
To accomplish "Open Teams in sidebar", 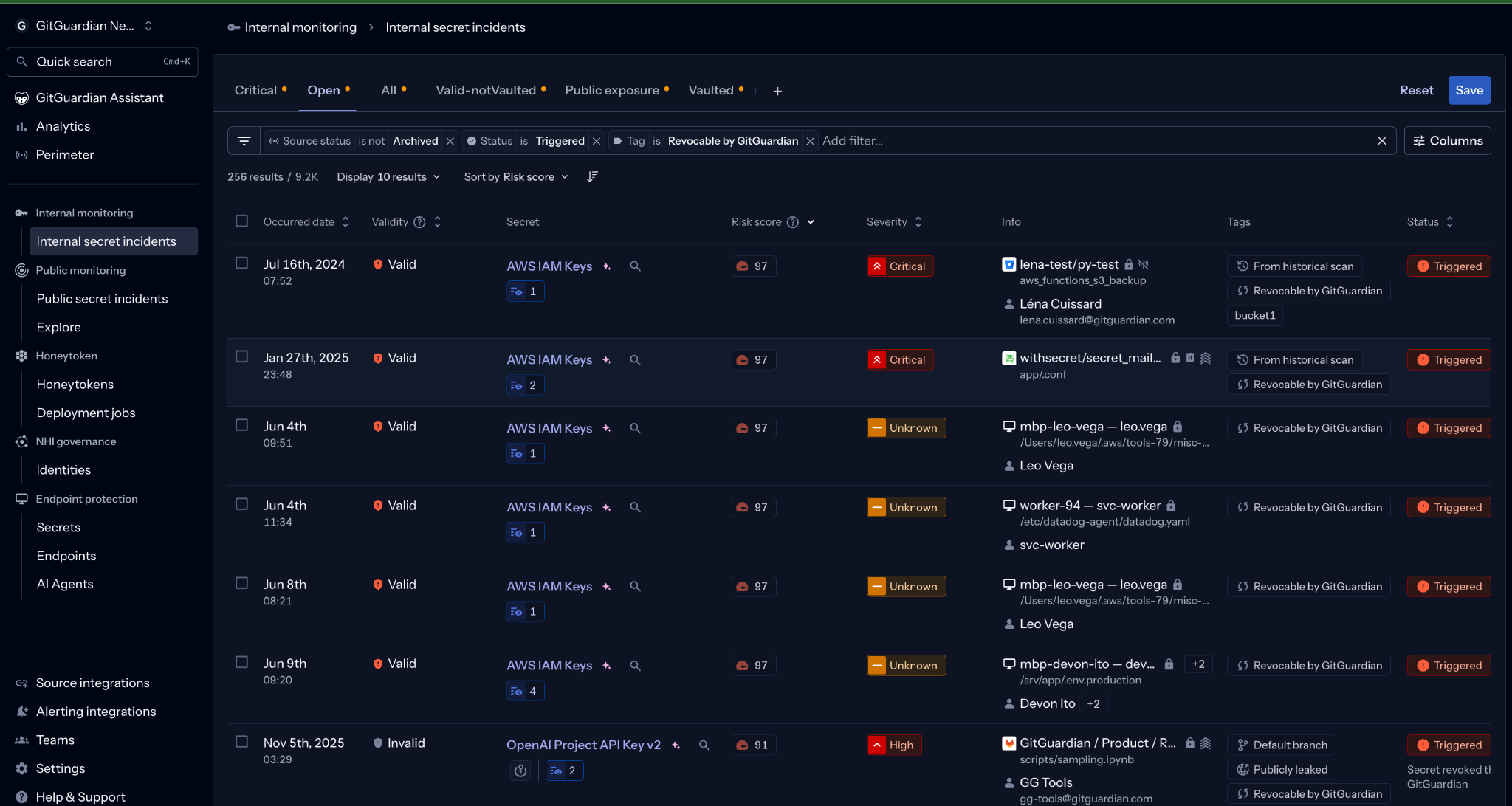I will (55, 740).
